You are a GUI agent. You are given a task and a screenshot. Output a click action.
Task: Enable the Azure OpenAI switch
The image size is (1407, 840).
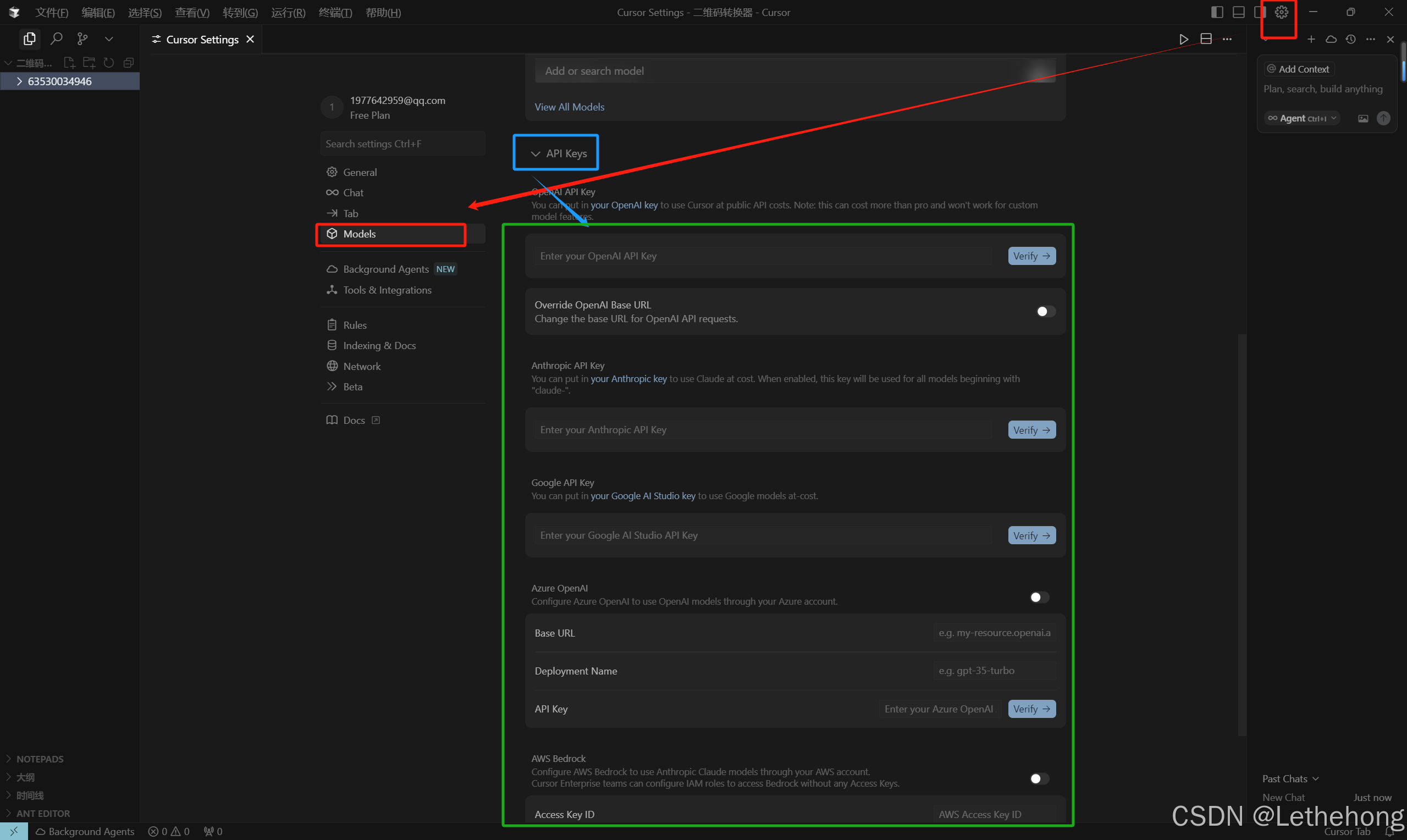pos(1039,597)
